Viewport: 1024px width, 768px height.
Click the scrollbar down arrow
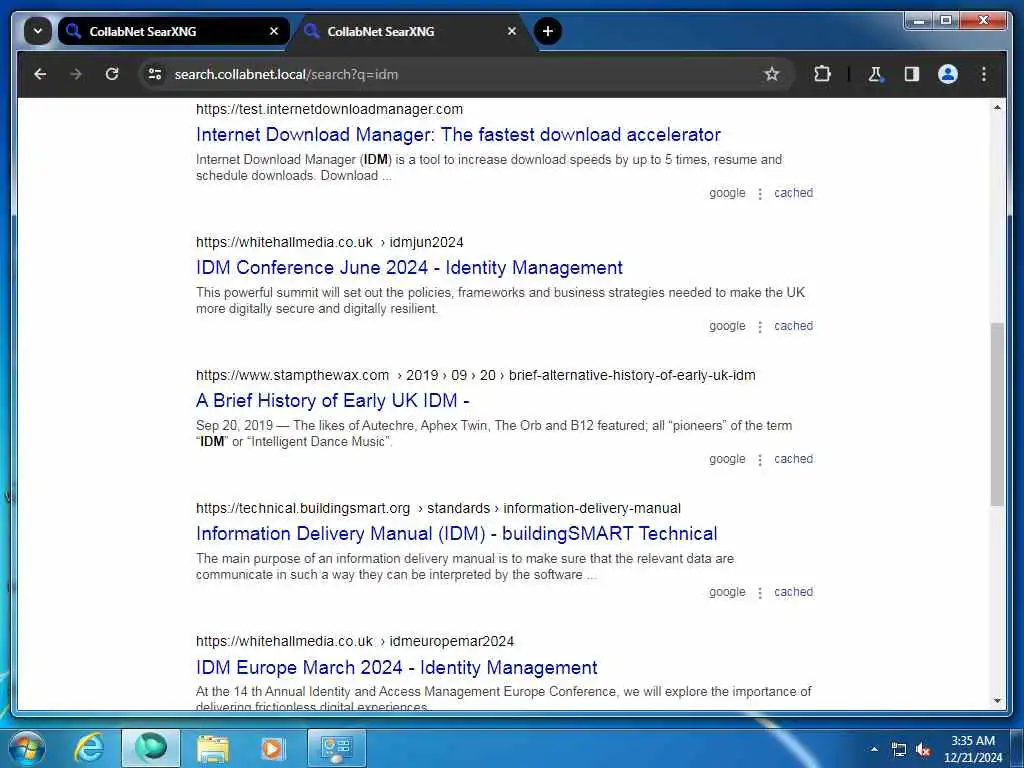997,701
